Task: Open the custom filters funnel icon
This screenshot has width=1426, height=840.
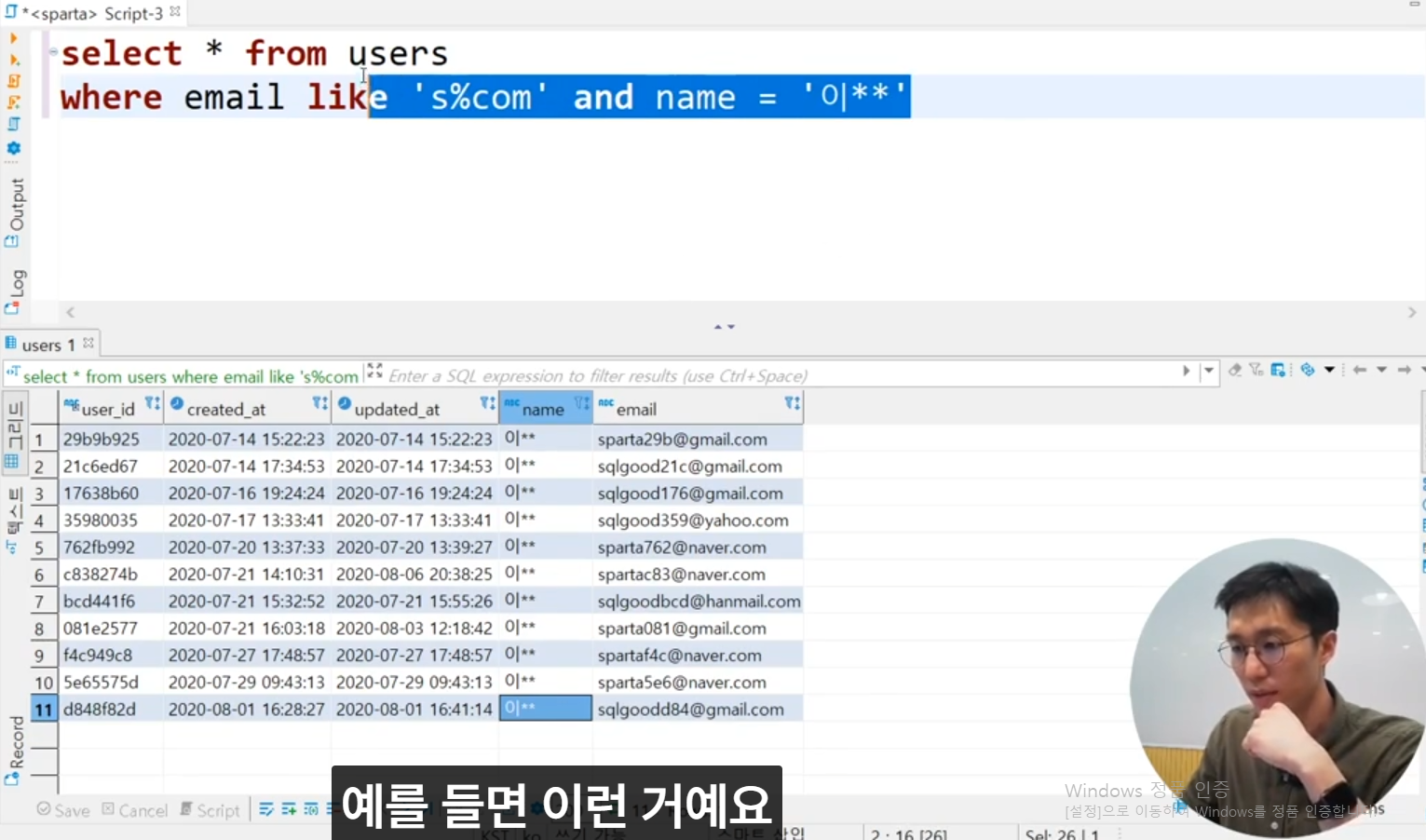Action: tap(1256, 370)
